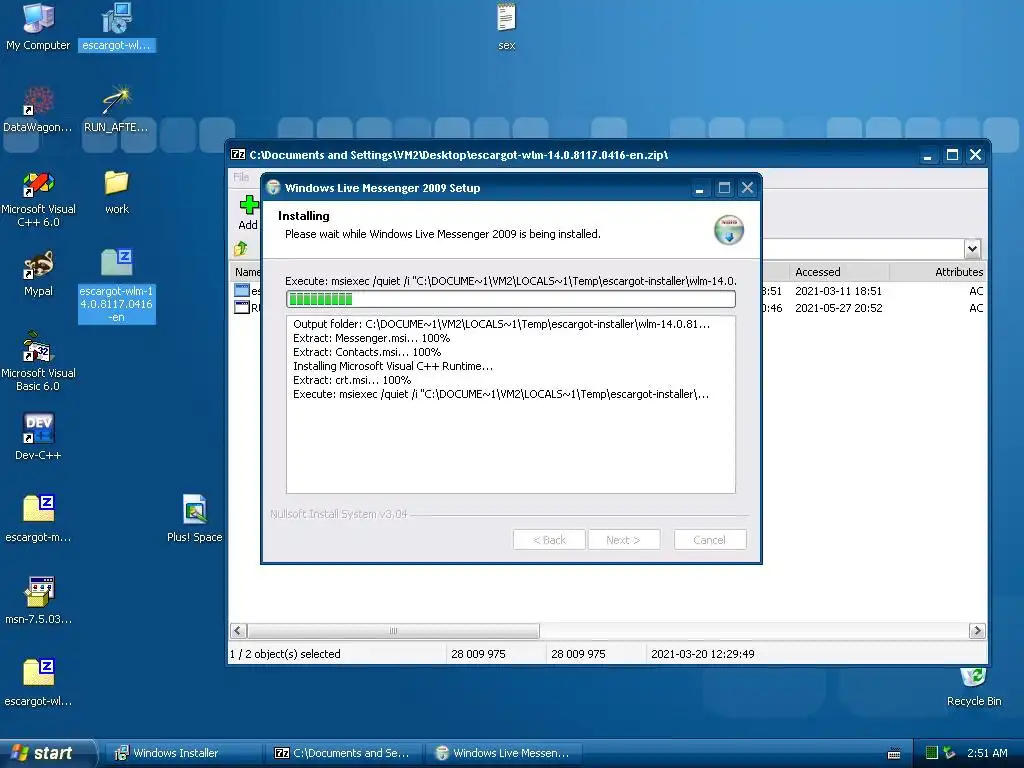
Task: Sort by the Accessed column header
Action: tap(838, 272)
